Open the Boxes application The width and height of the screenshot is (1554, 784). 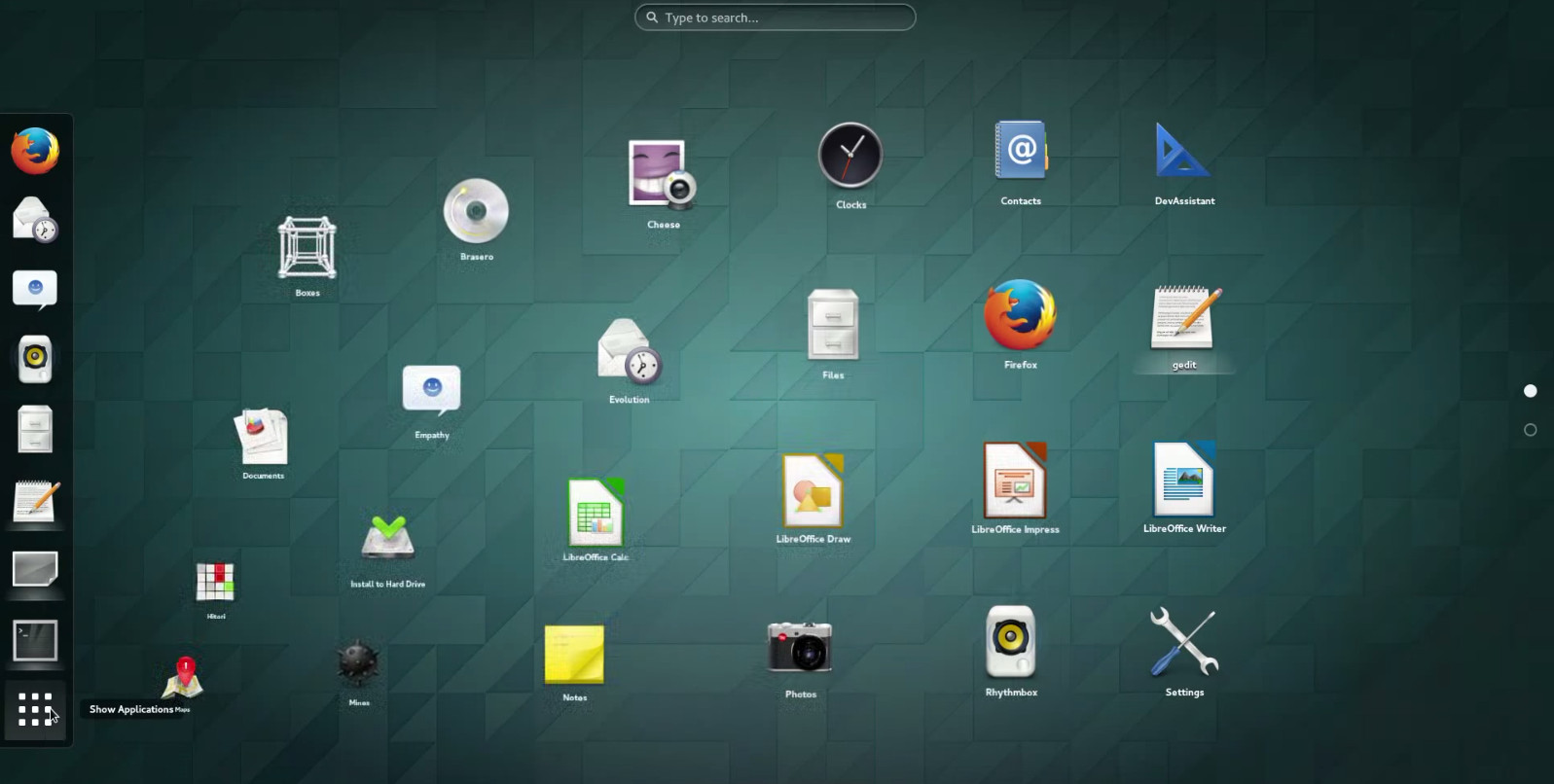tap(307, 248)
